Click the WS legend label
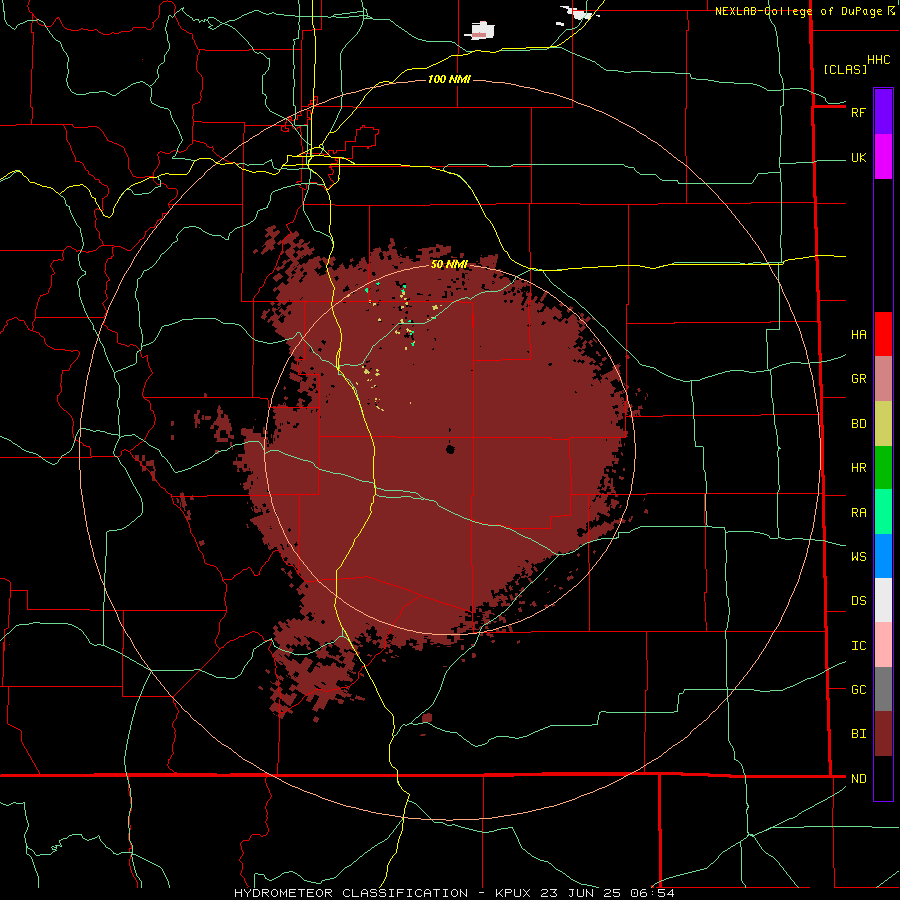Image resolution: width=900 pixels, height=900 pixels. (x=858, y=556)
